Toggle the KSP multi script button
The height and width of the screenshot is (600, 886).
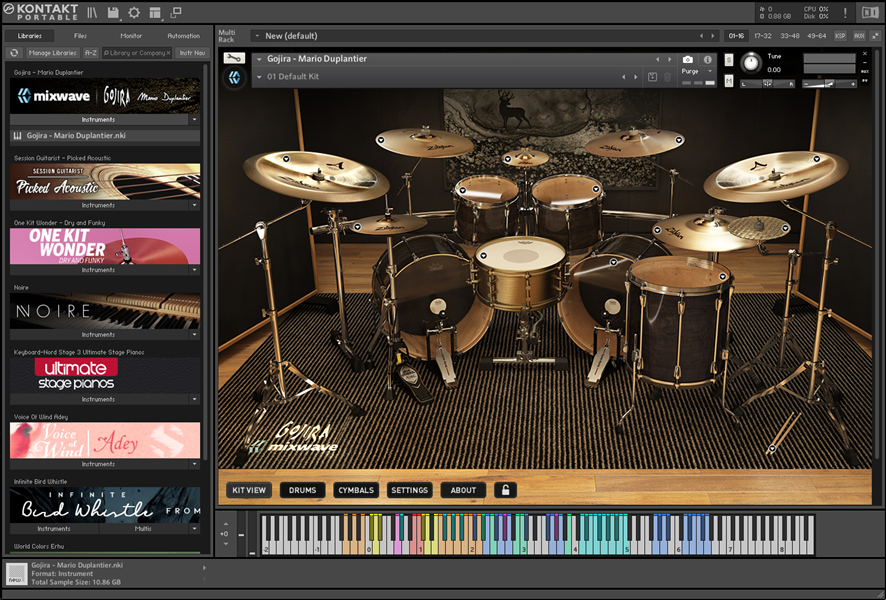(x=840, y=36)
